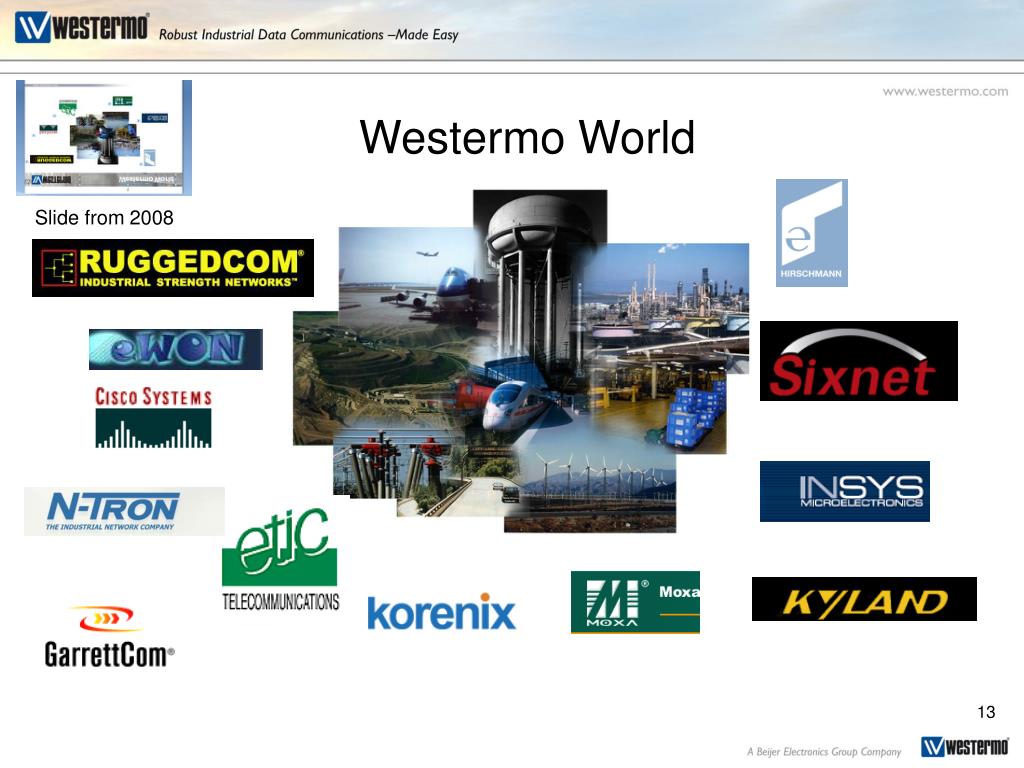Select the N-Tron logo
The image size is (1024, 768).
click(124, 511)
